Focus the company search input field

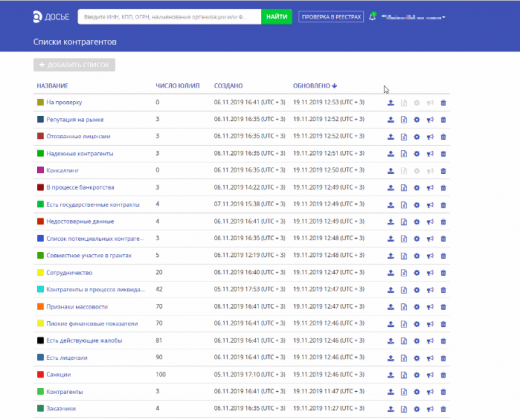[169, 17]
